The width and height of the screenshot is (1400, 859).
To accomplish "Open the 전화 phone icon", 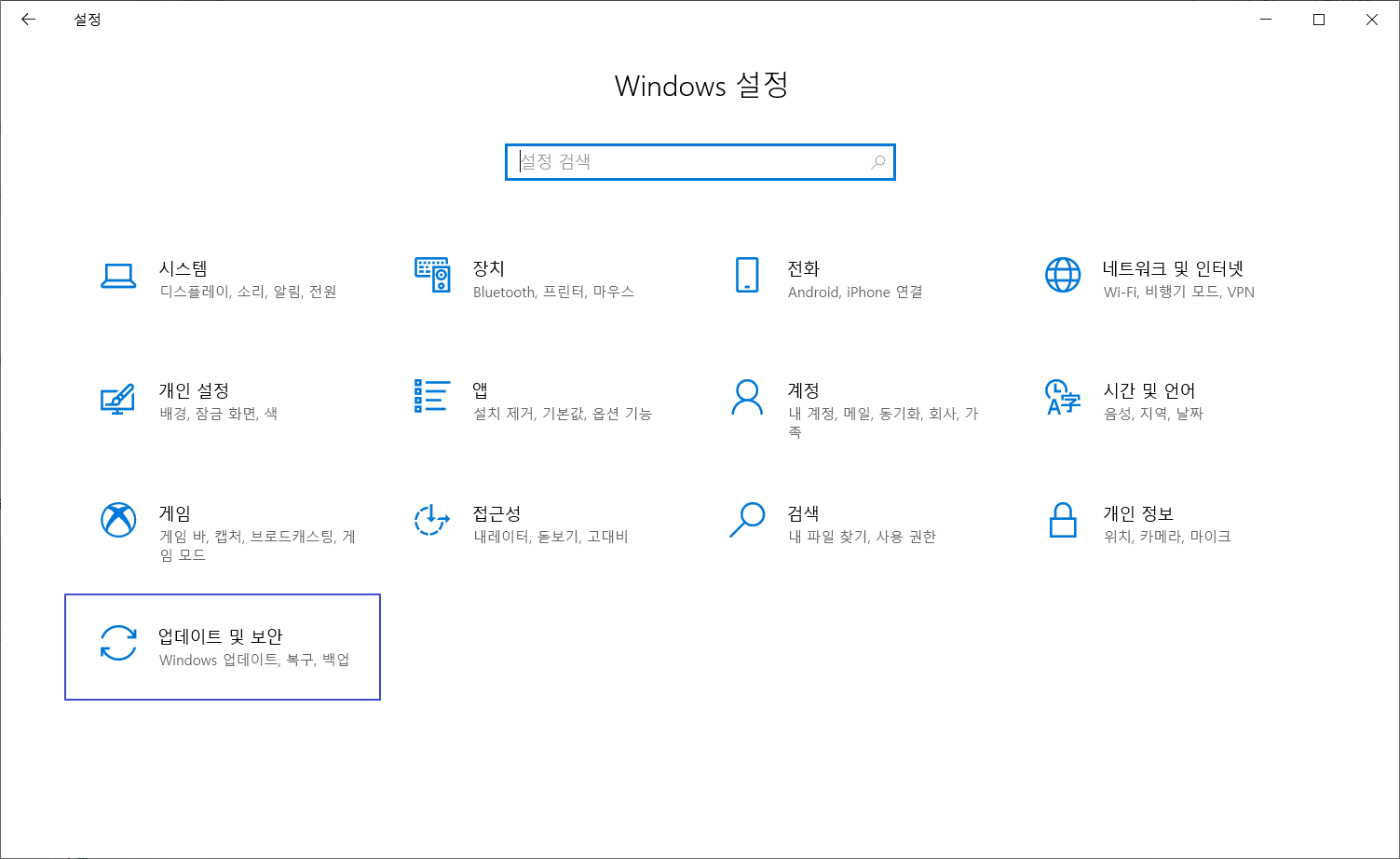I will click(x=747, y=275).
